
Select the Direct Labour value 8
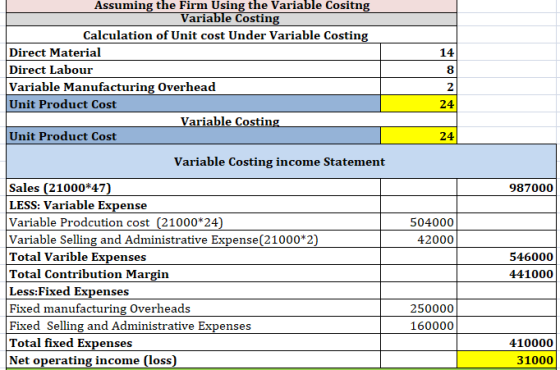coord(419,69)
